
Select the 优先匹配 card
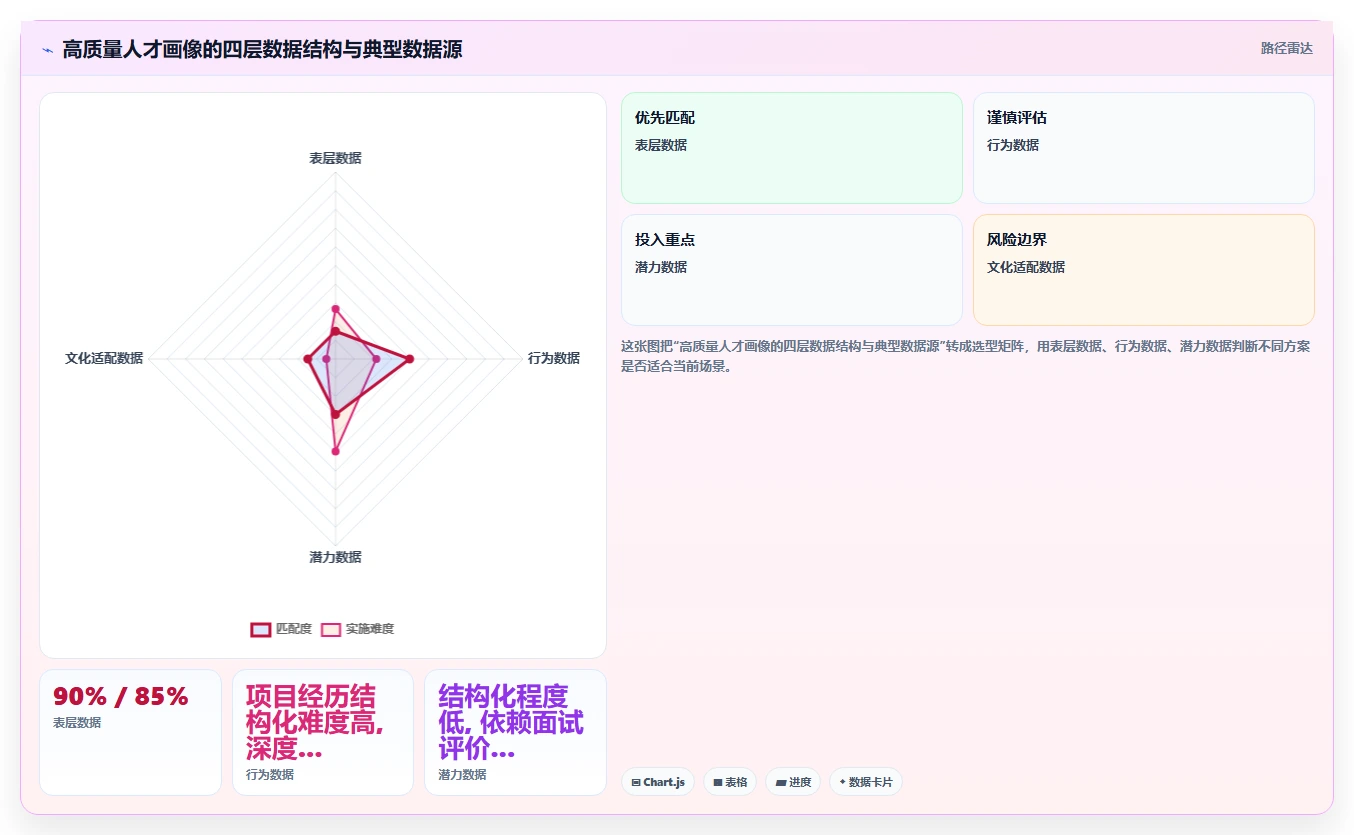point(792,148)
